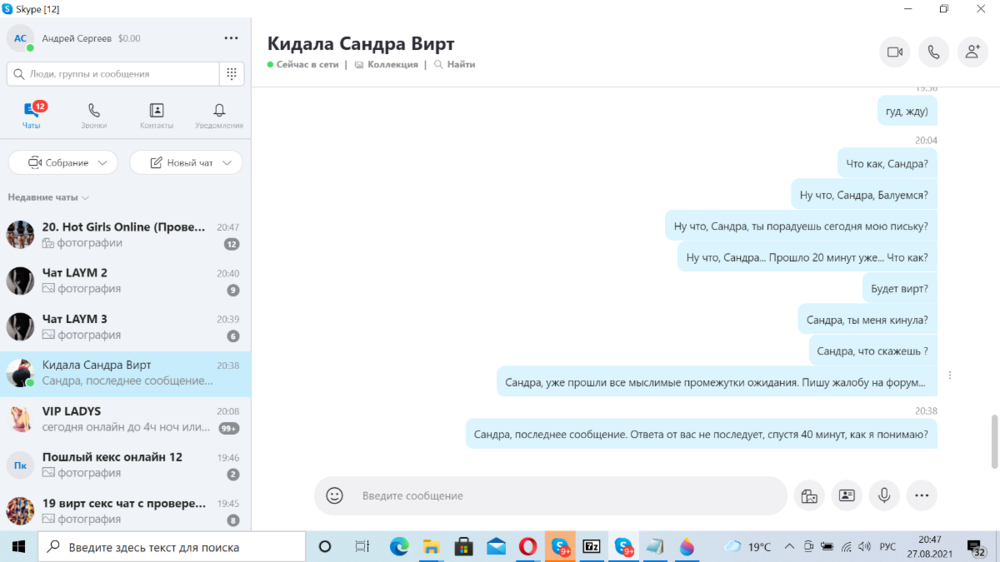Open more message options in the compose bar
Viewport: 1000px width, 562px height.
(x=922, y=496)
